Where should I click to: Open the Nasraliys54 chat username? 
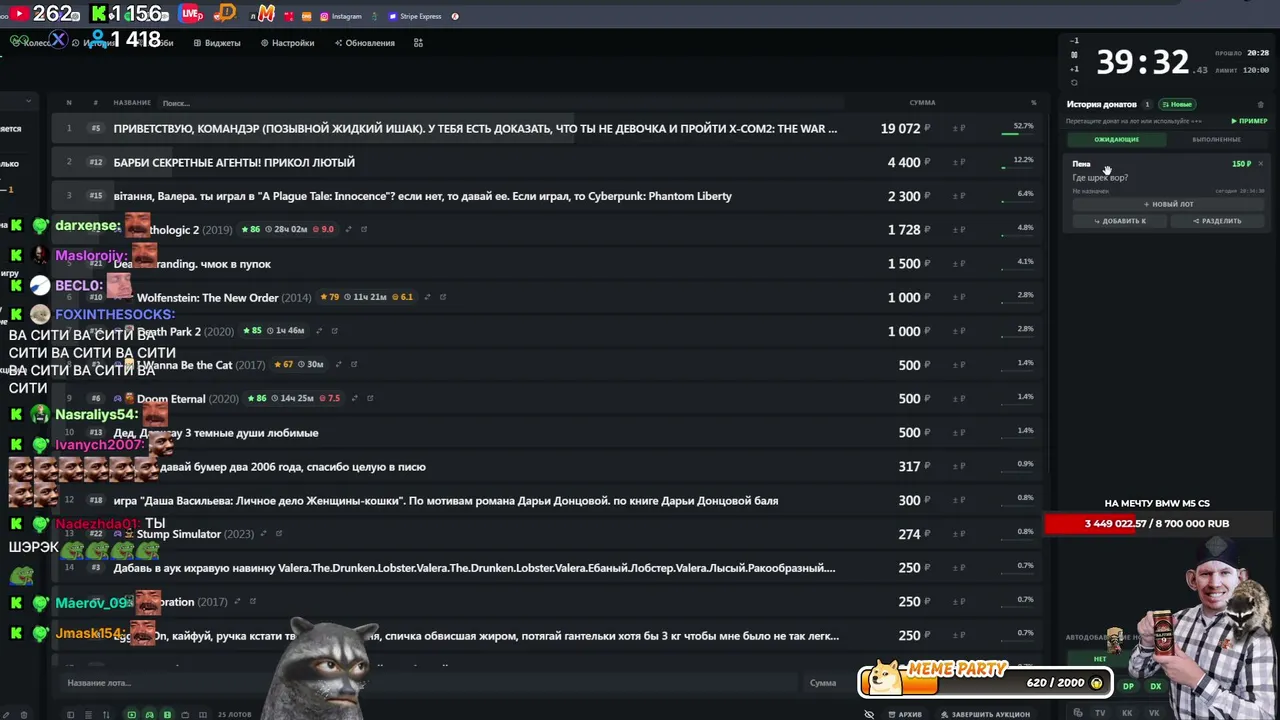pyautogui.click(x=97, y=414)
